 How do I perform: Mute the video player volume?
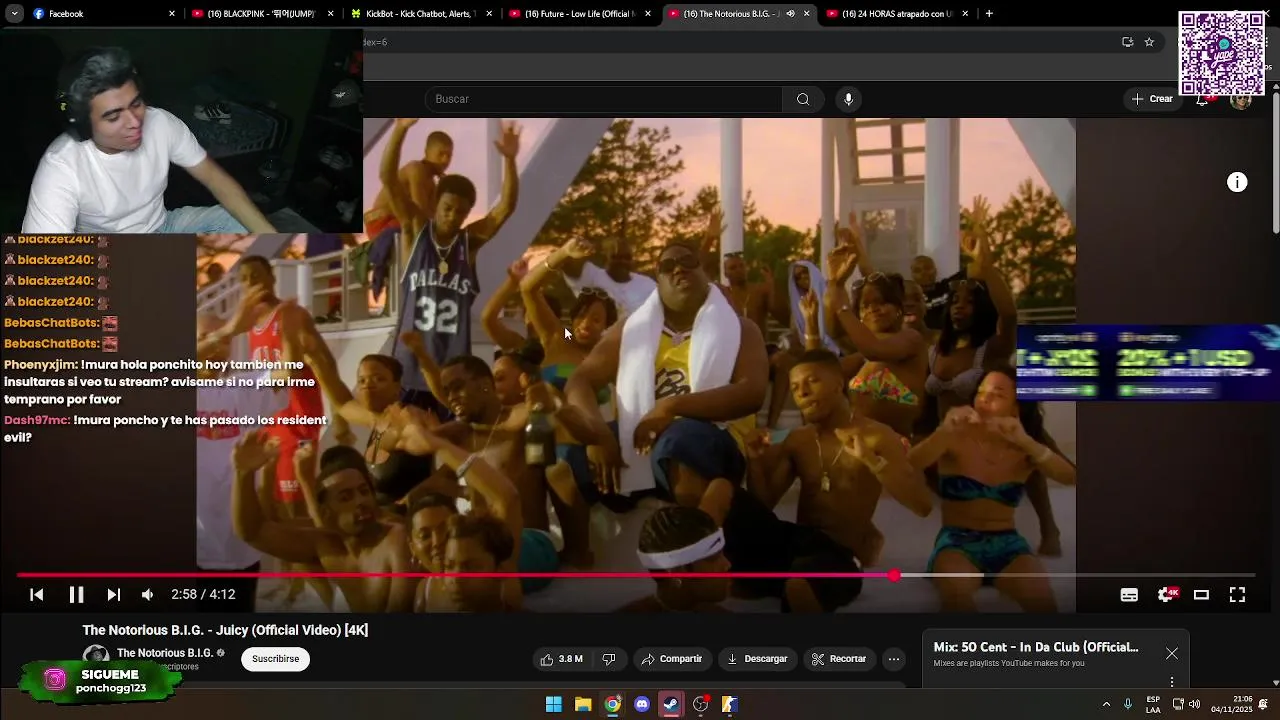pos(148,594)
